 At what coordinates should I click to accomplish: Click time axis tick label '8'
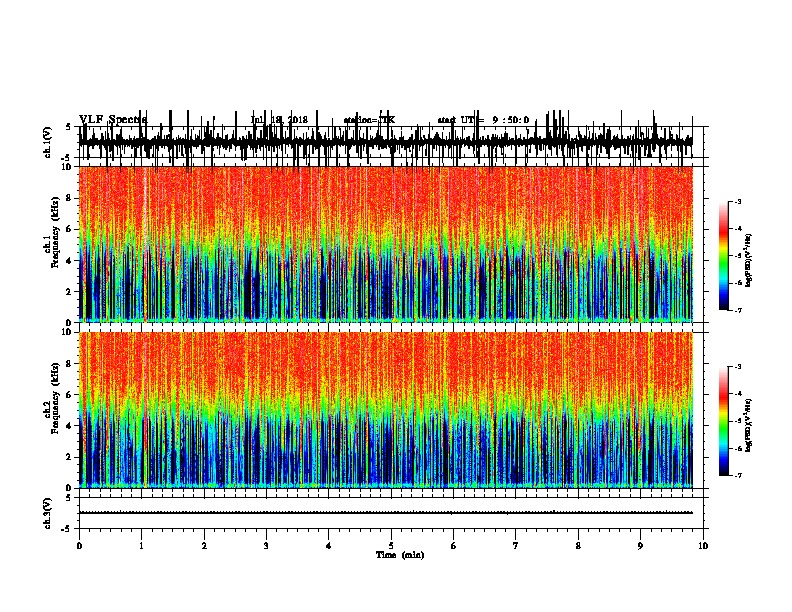[578, 546]
